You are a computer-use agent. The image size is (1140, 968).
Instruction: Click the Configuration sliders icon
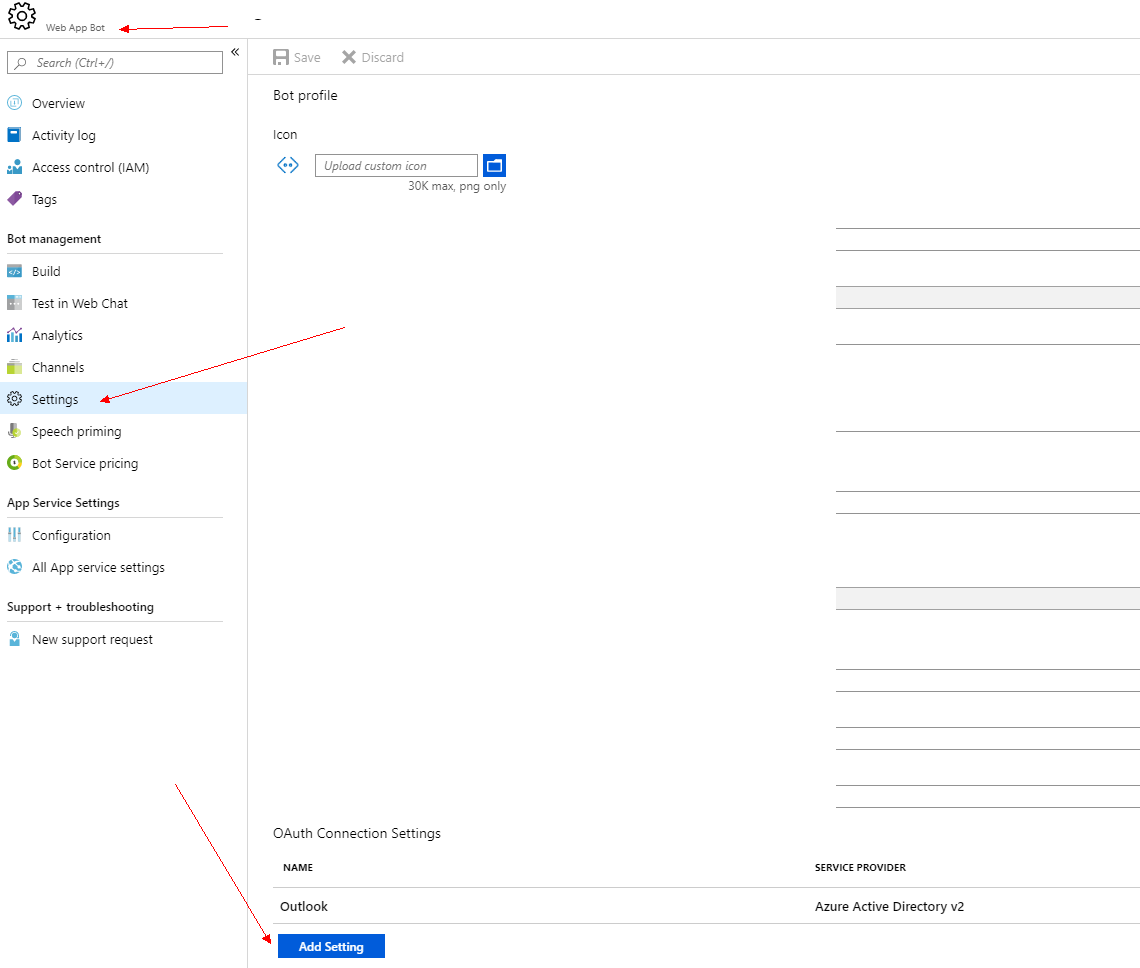[15, 535]
